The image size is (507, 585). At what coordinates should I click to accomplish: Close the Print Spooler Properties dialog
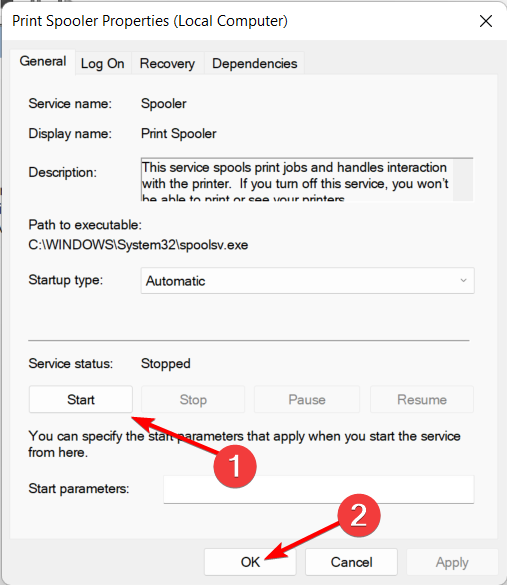(485, 21)
